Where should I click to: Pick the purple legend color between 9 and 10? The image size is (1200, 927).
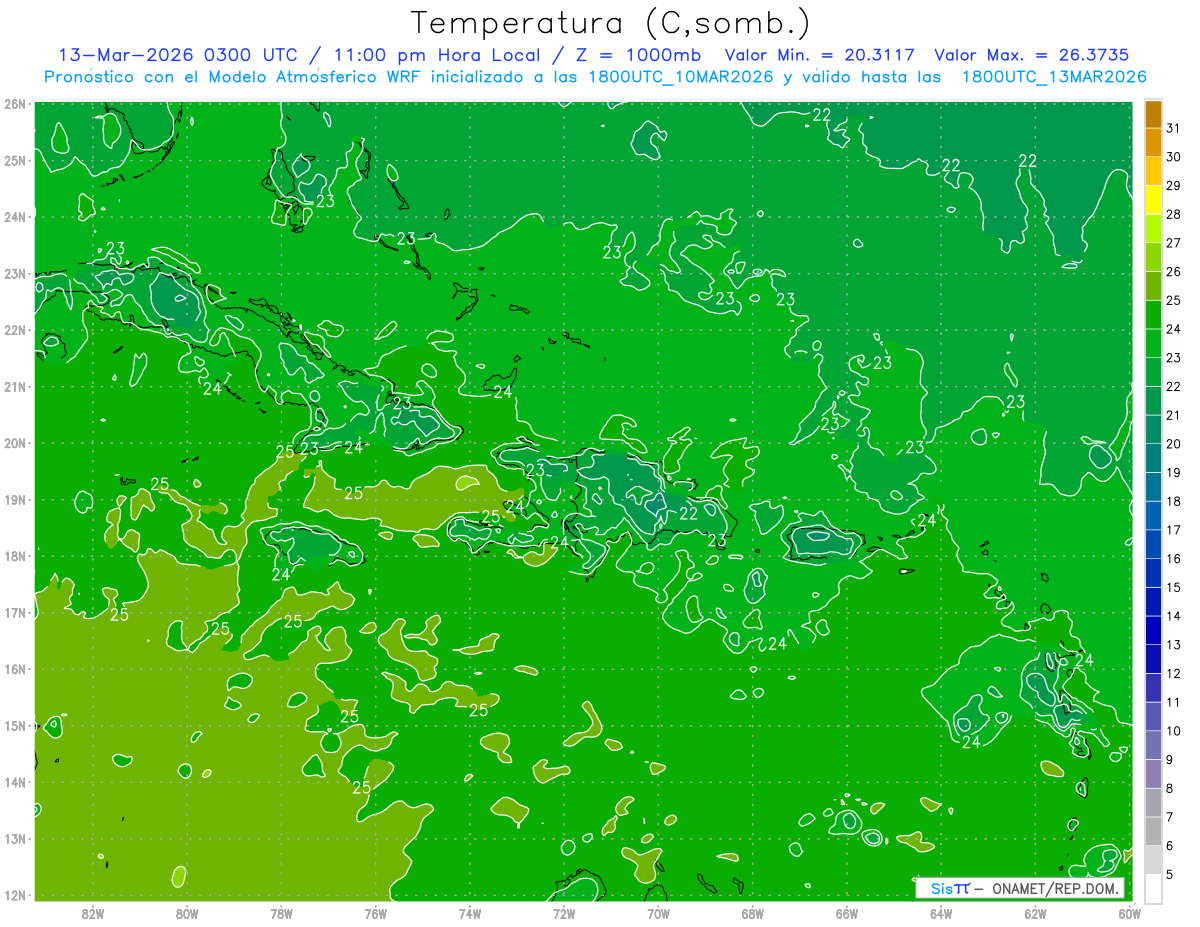[1153, 745]
